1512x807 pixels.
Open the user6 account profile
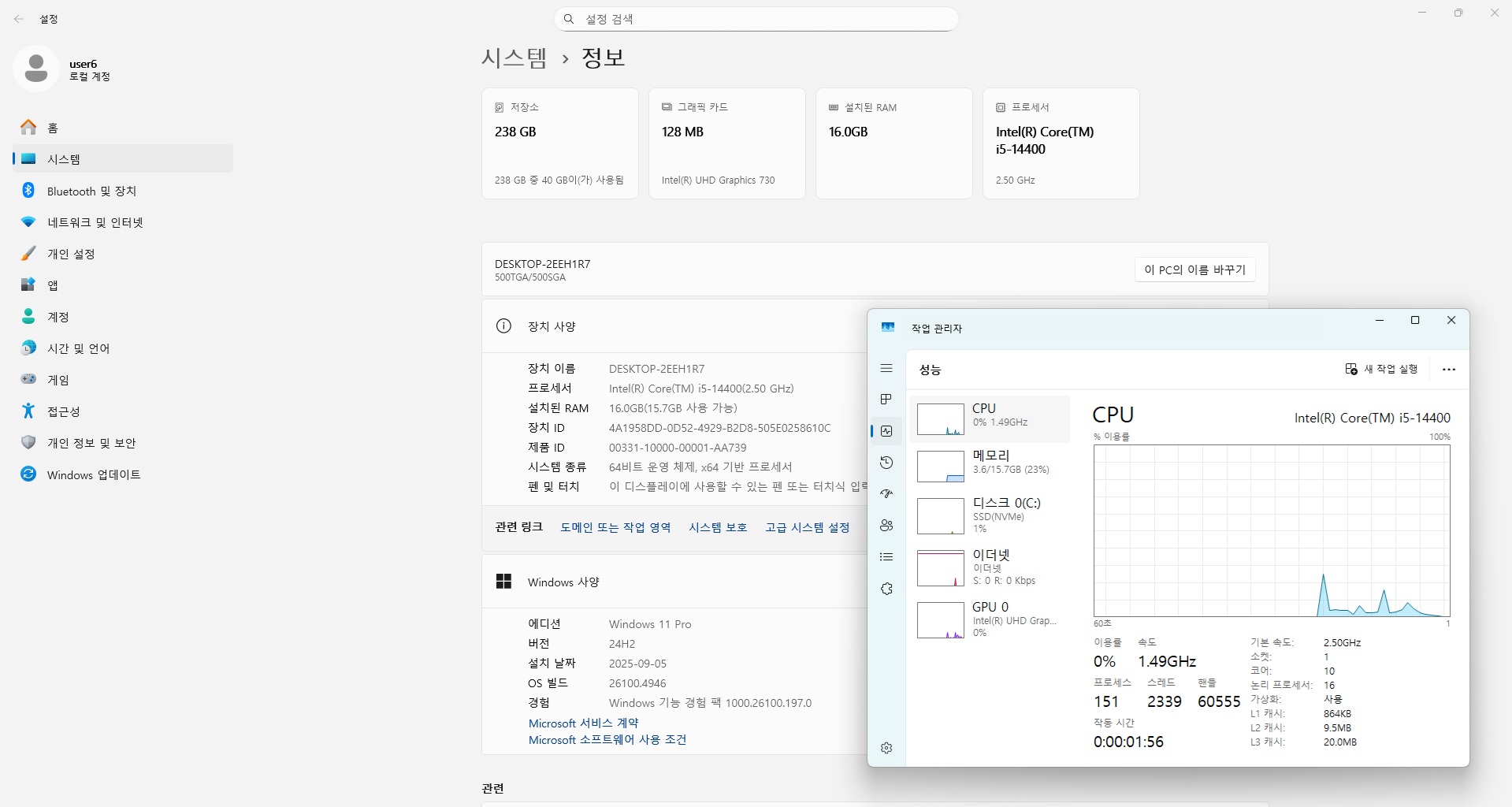[x=63, y=69]
